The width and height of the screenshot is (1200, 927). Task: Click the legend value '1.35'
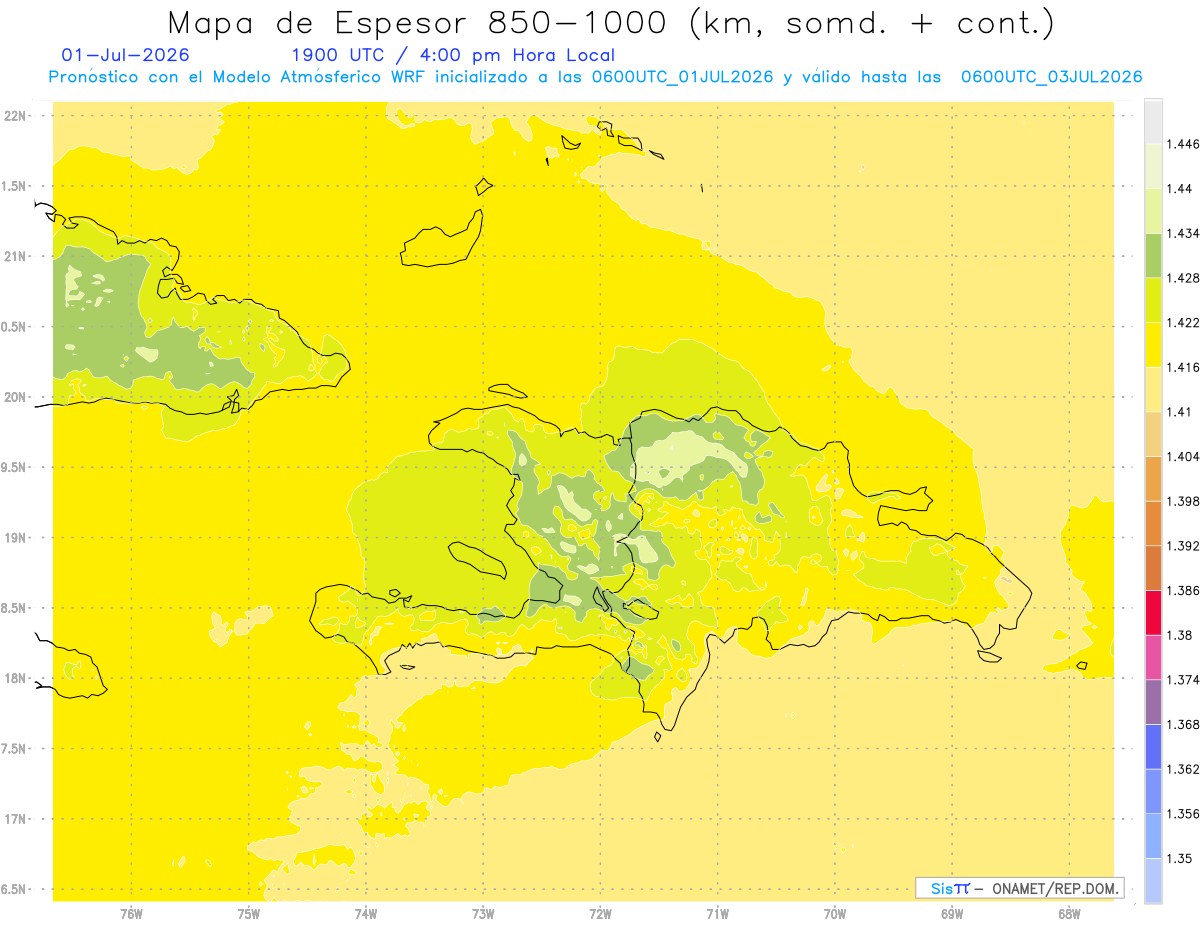pos(1181,858)
